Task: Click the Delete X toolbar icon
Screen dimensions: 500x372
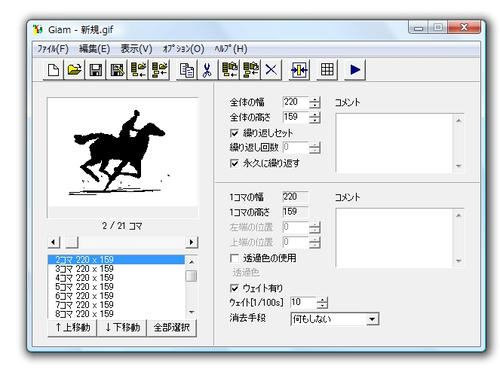Action: point(271,70)
